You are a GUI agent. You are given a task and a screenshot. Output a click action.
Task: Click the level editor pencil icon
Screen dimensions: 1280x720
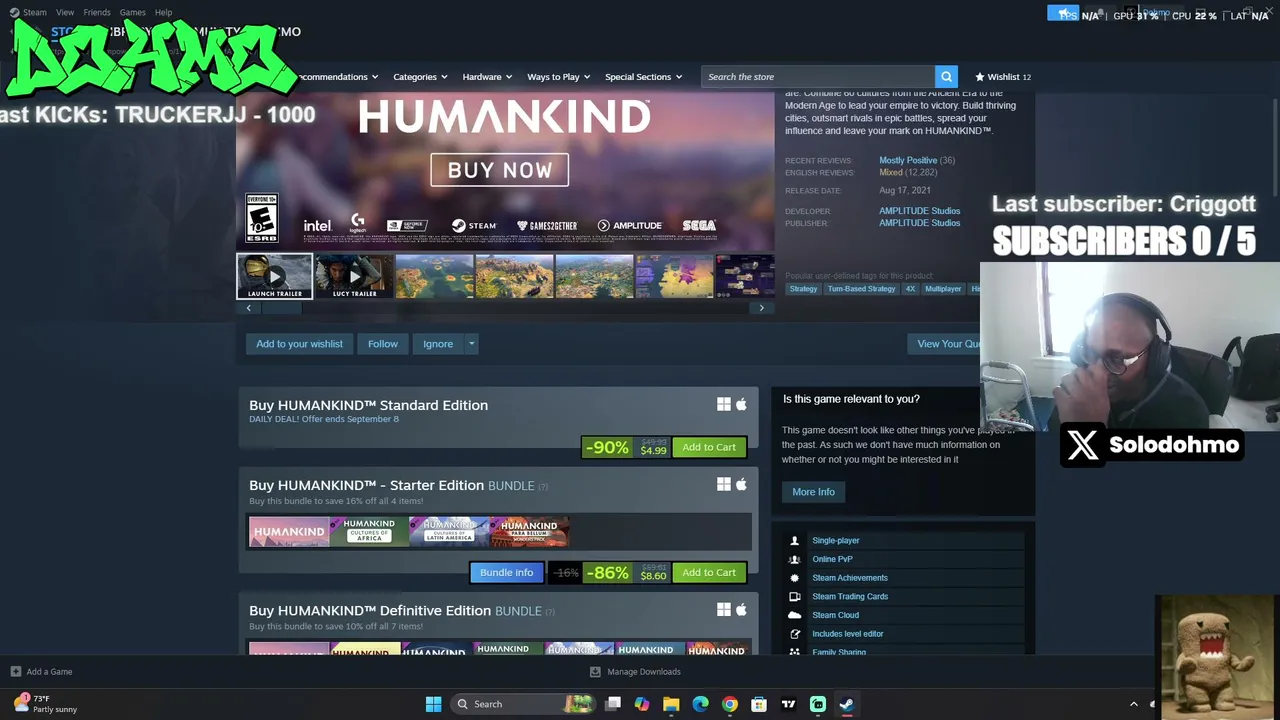tap(795, 634)
